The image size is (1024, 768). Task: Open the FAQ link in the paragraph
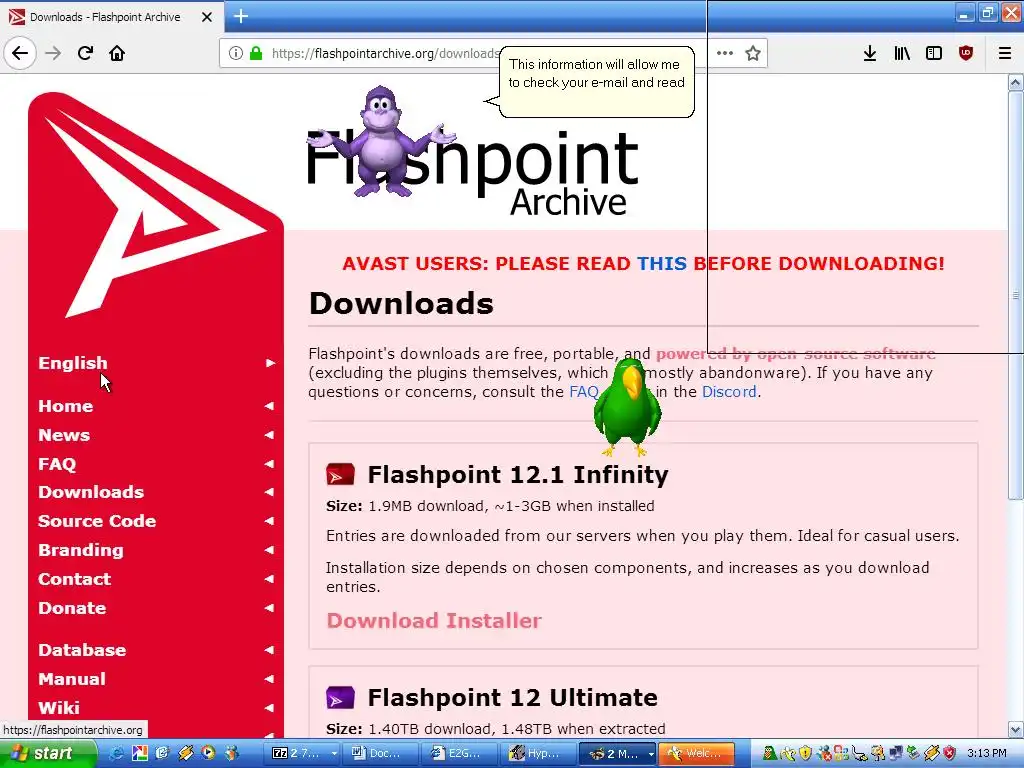584,392
